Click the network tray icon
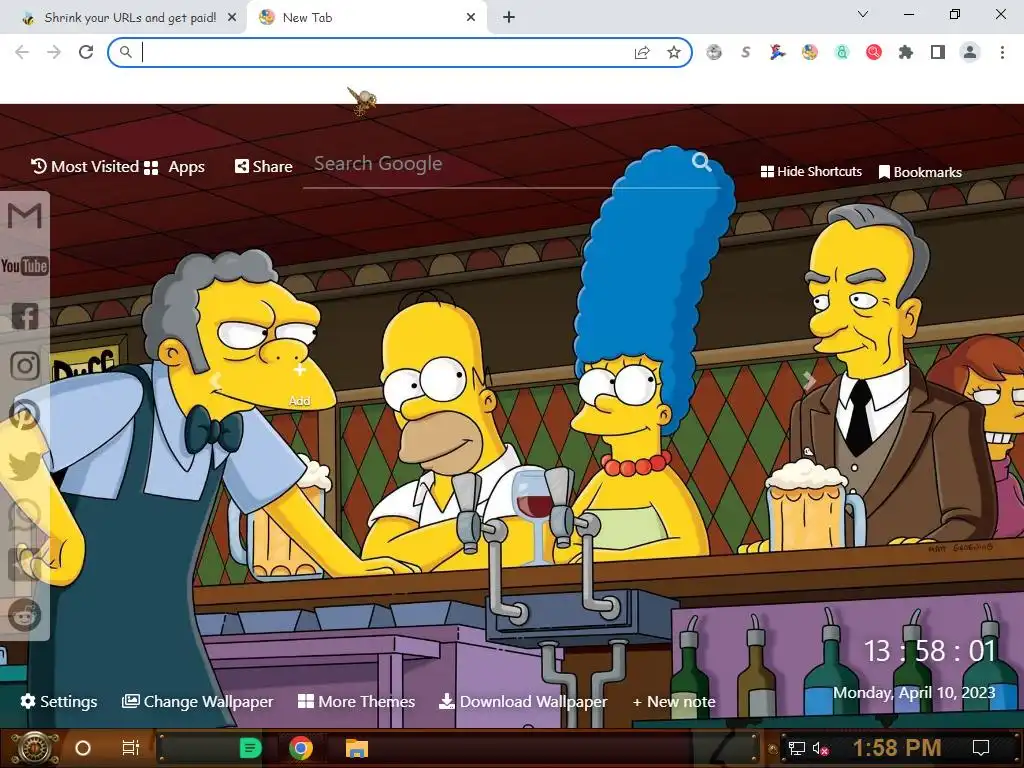 tap(797, 748)
